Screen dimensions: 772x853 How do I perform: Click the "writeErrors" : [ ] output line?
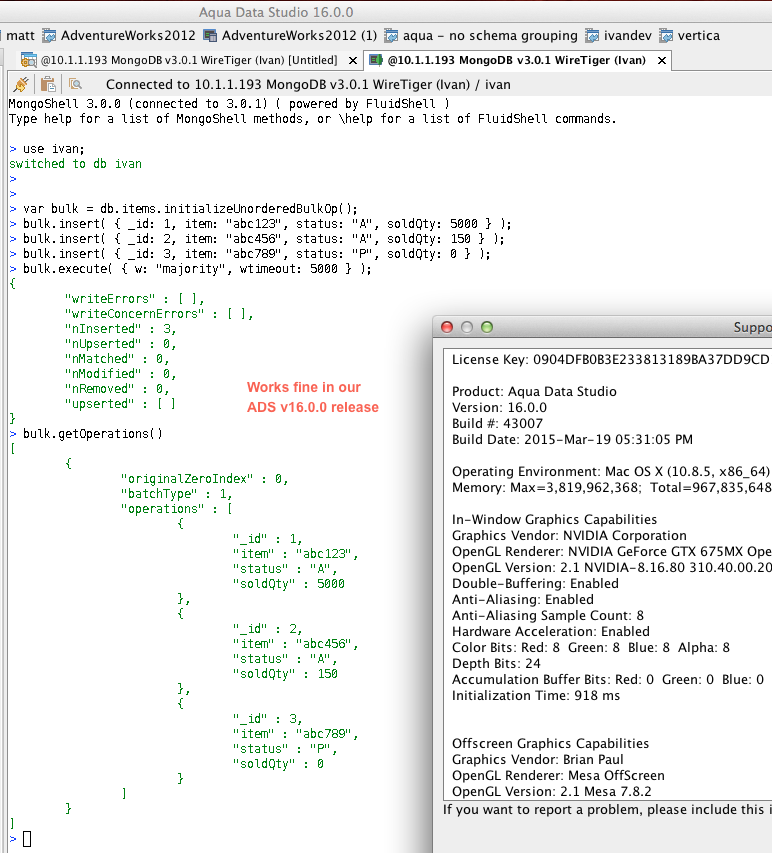tap(134, 299)
